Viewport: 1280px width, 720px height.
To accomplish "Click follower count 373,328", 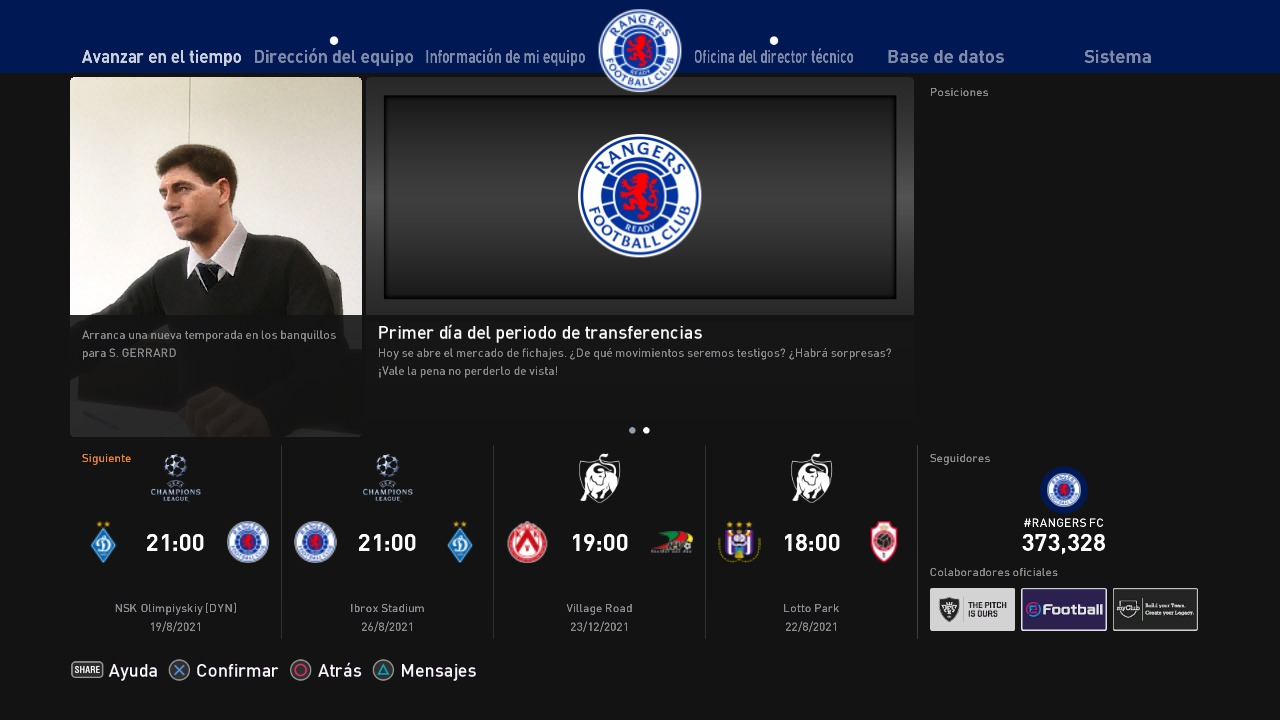I will (x=1064, y=543).
